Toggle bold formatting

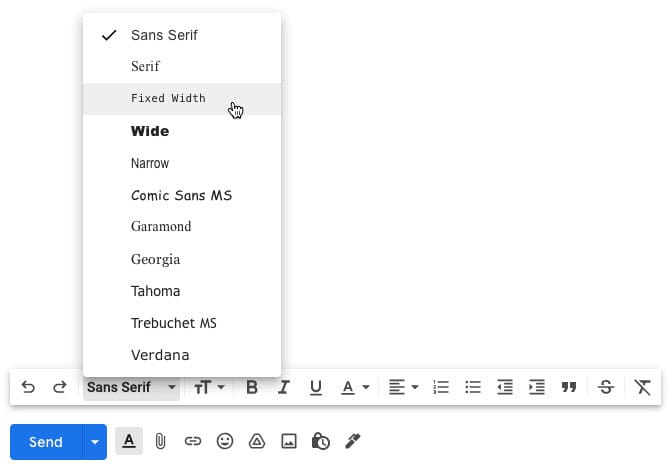252,387
